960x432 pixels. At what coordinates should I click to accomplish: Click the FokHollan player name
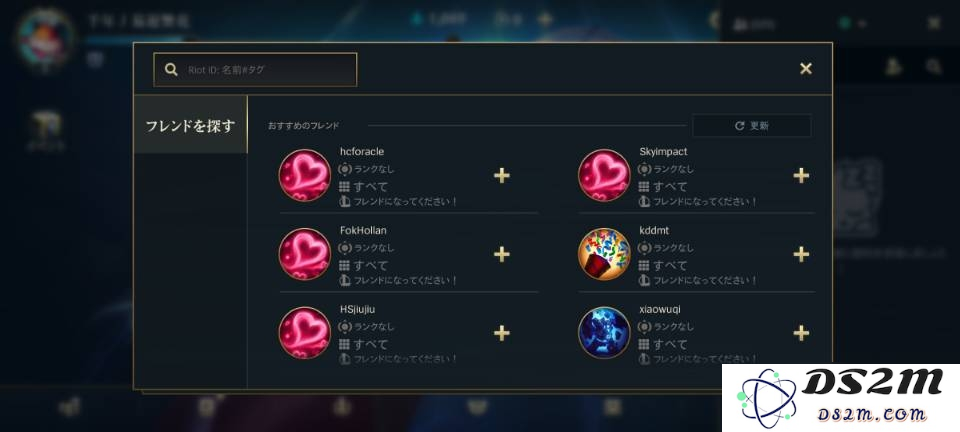(x=363, y=231)
